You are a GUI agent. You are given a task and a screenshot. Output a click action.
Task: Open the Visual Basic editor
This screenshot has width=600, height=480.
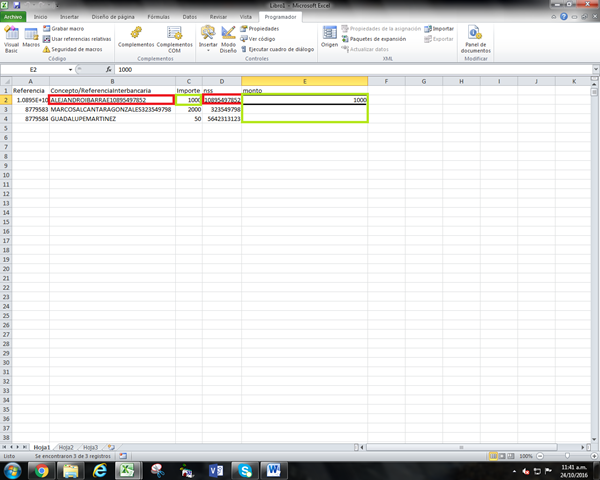(x=11, y=39)
